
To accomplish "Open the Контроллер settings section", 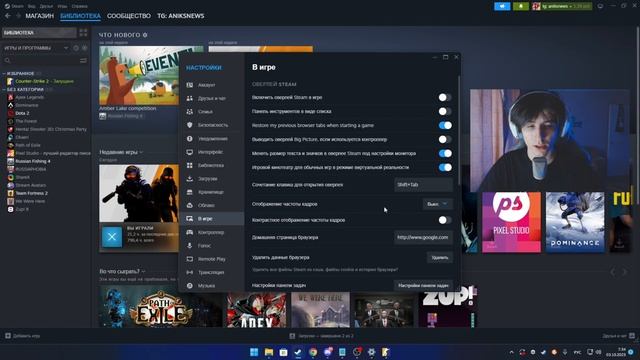I will 211,232.
